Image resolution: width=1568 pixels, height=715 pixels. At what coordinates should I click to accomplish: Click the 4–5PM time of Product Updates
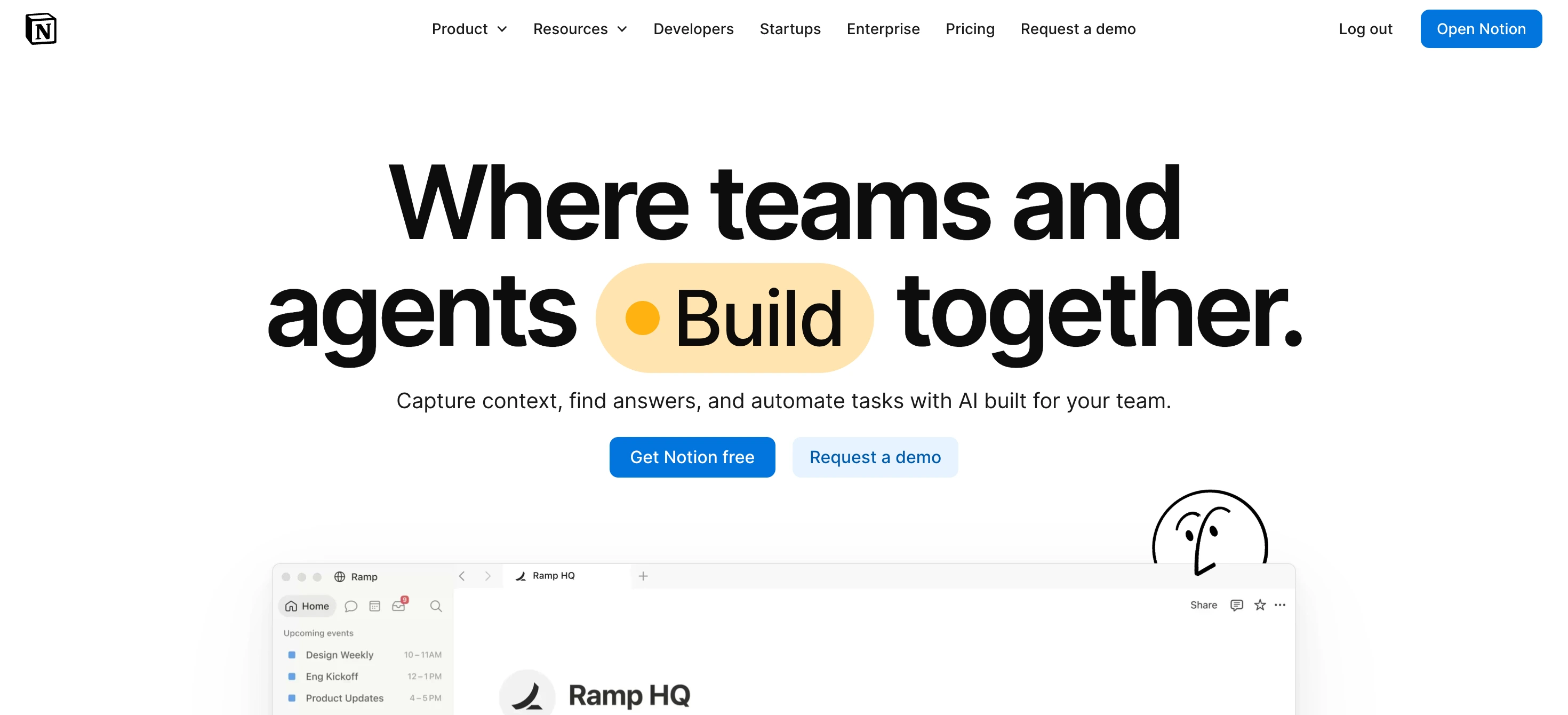[x=426, y=698]
